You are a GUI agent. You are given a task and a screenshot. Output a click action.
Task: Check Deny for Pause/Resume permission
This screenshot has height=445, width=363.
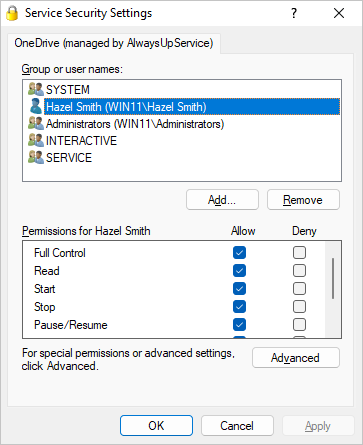pos(299,325)
